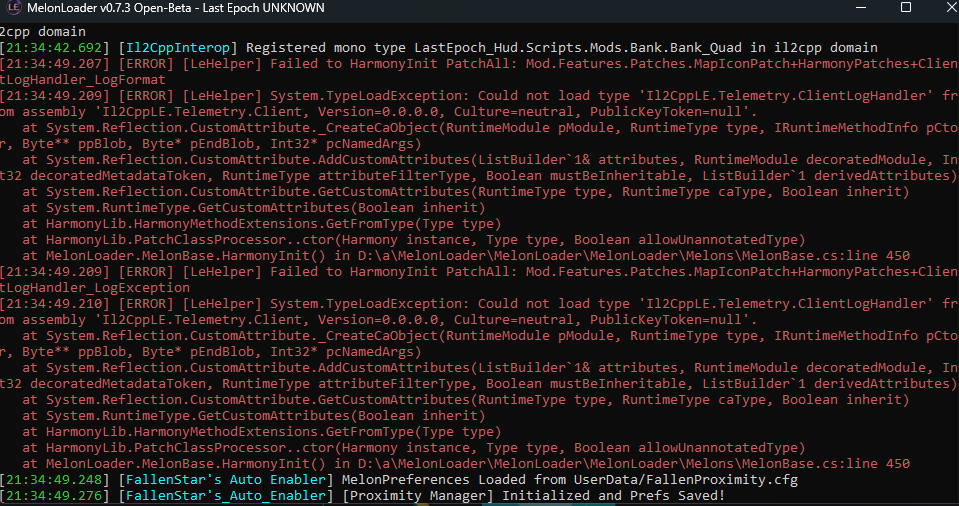Click the [FallenStar's_Auto_Enabler] tag with underscores
The image size is (959, 506).
[x=227, y=496]
